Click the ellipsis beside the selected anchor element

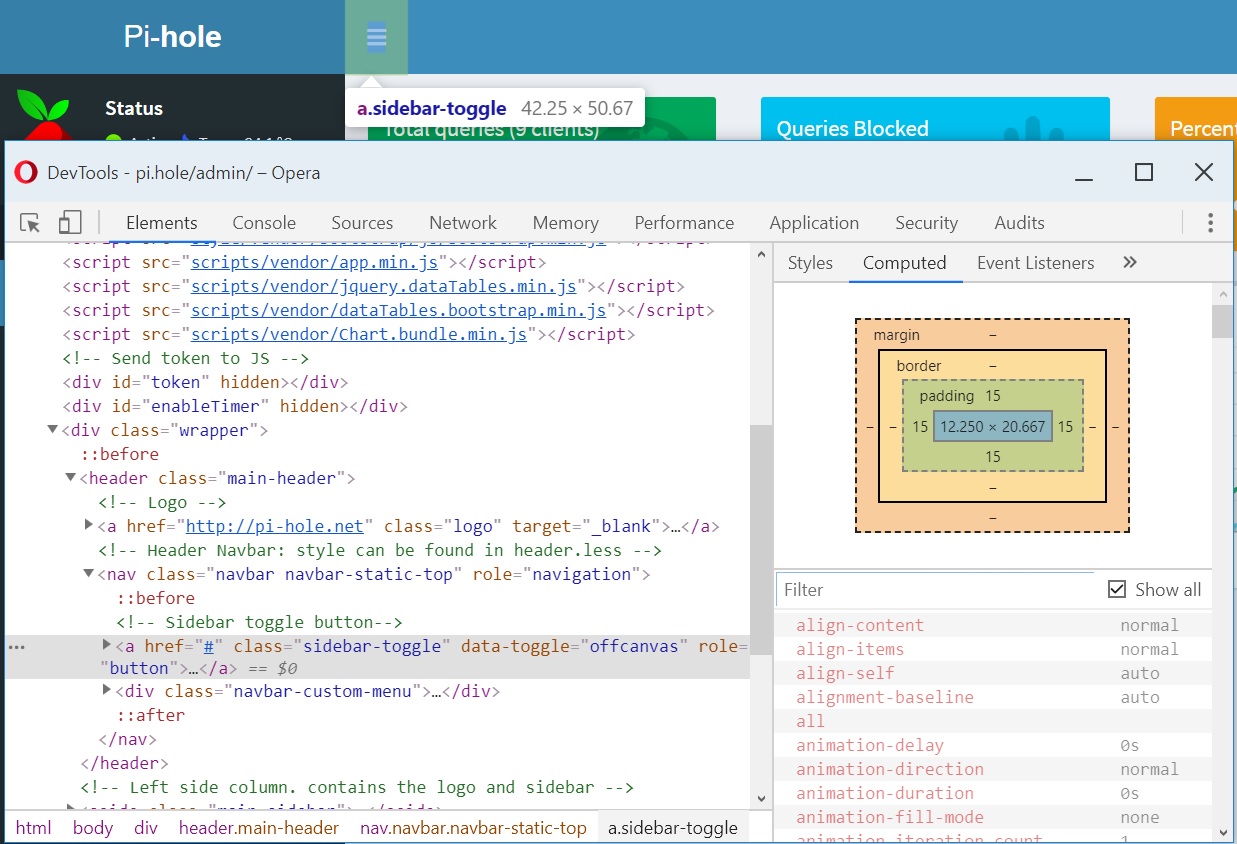(16, 646)
